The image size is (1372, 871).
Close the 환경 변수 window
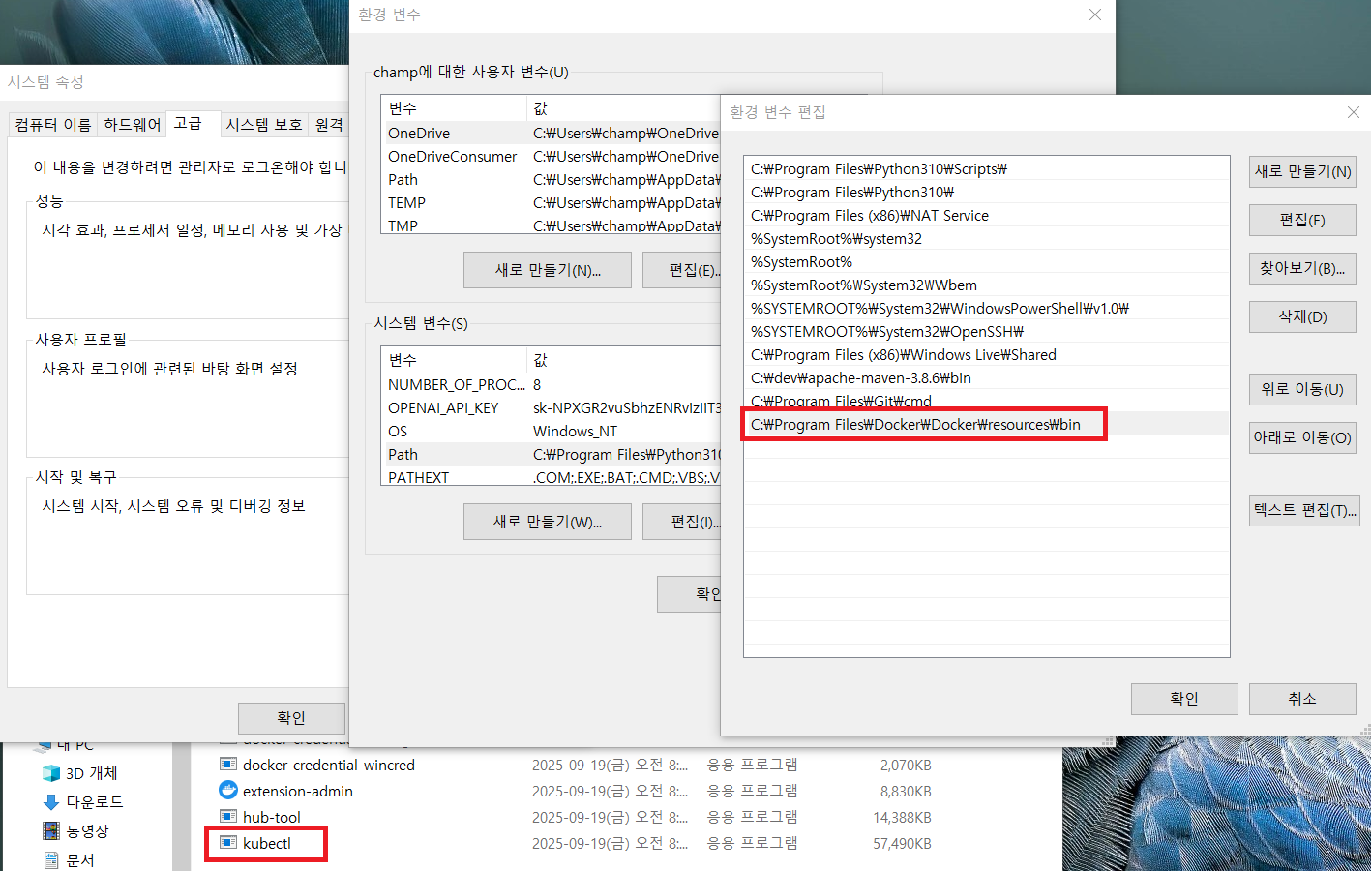[1094, 15]
